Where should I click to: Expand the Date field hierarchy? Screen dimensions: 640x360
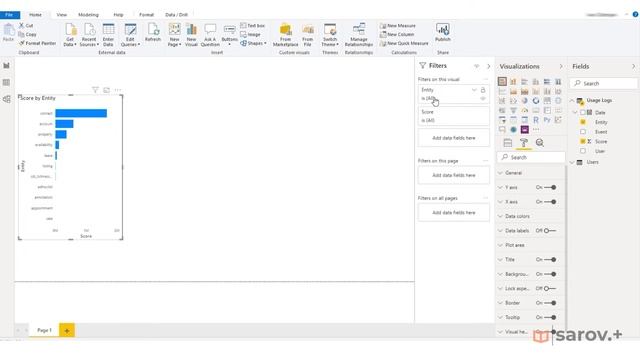coord(575,112)
